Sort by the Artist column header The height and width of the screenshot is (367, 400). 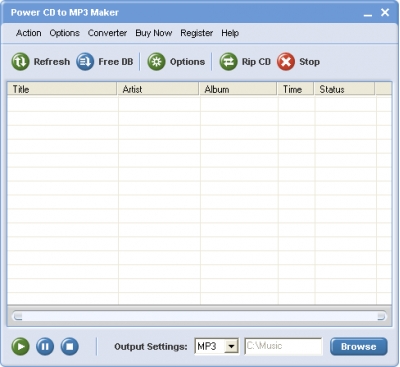click(x=158, y=89)
